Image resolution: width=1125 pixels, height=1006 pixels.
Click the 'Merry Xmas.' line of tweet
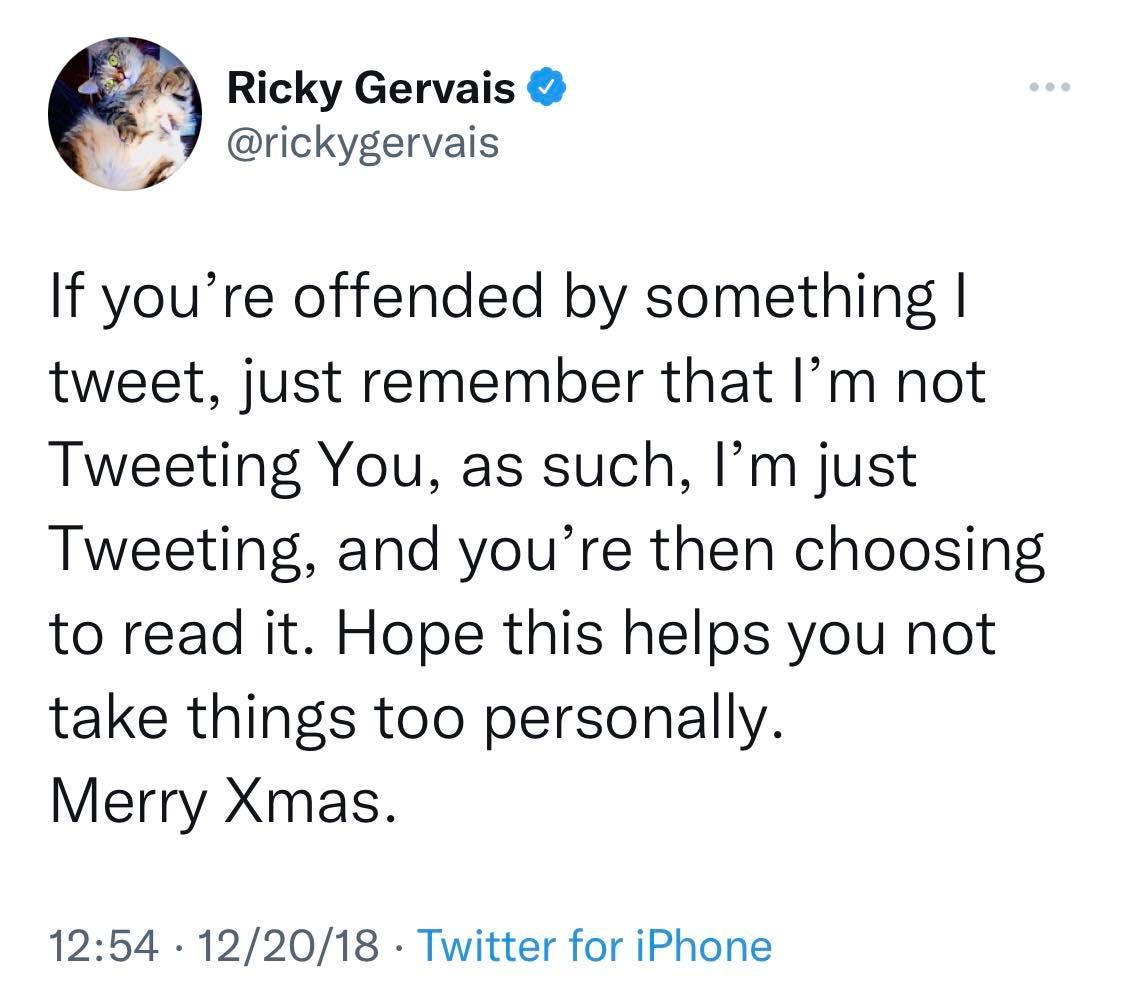click(223, 801)
